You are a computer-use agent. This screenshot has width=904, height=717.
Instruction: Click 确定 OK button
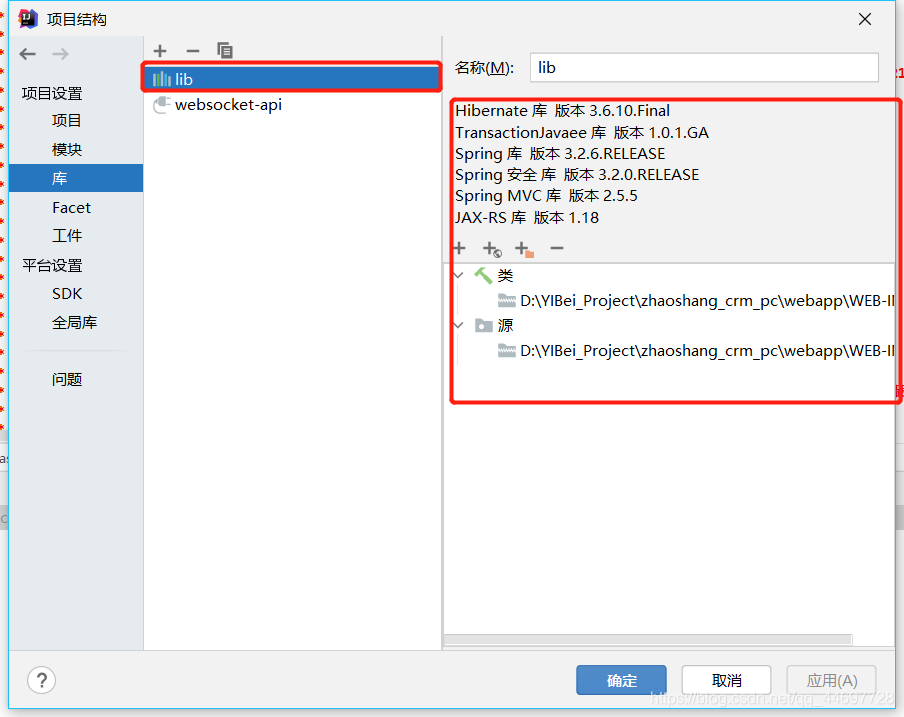(x=622, y=681)
